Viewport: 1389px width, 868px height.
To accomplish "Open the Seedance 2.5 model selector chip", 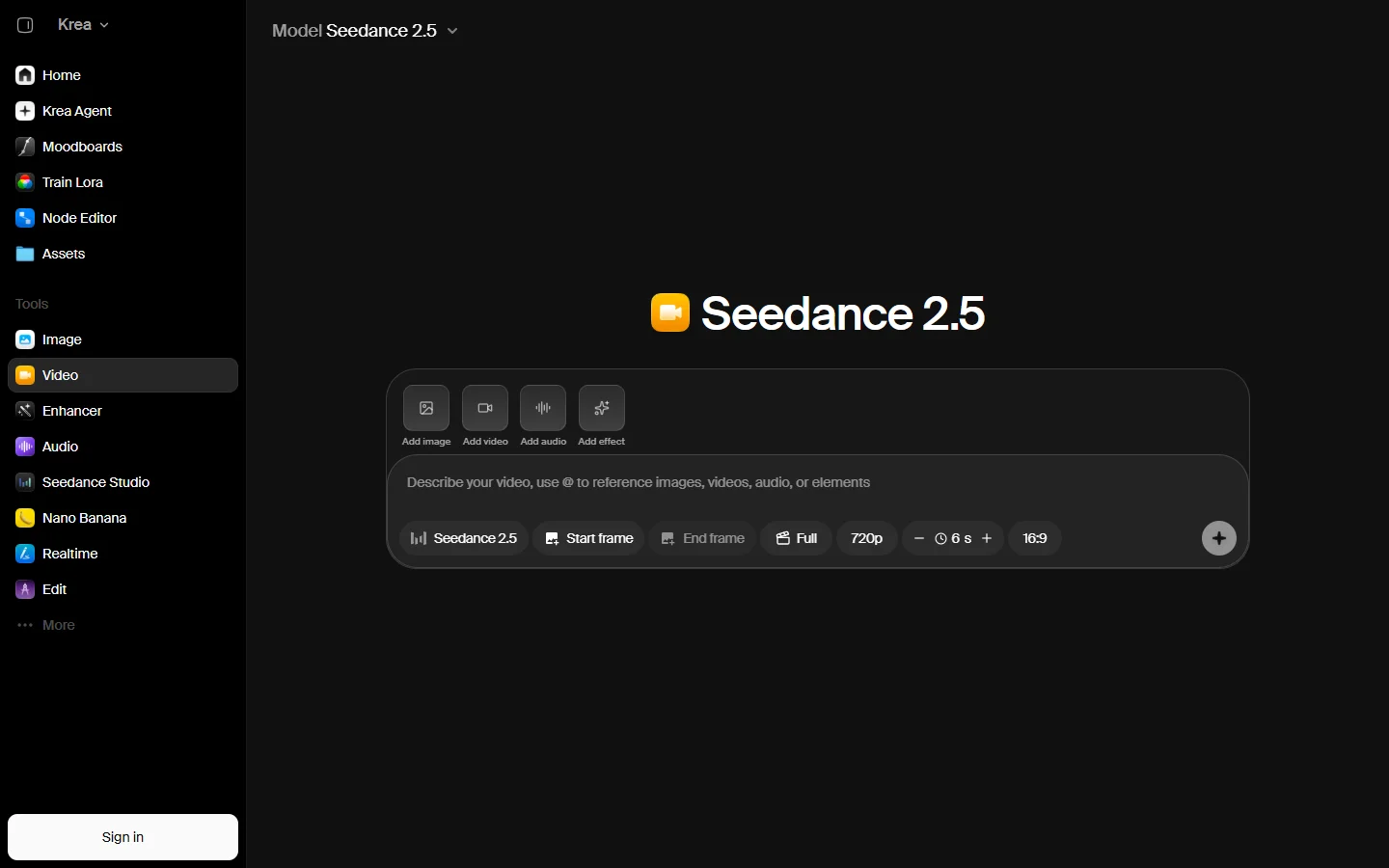I will 464,538.
